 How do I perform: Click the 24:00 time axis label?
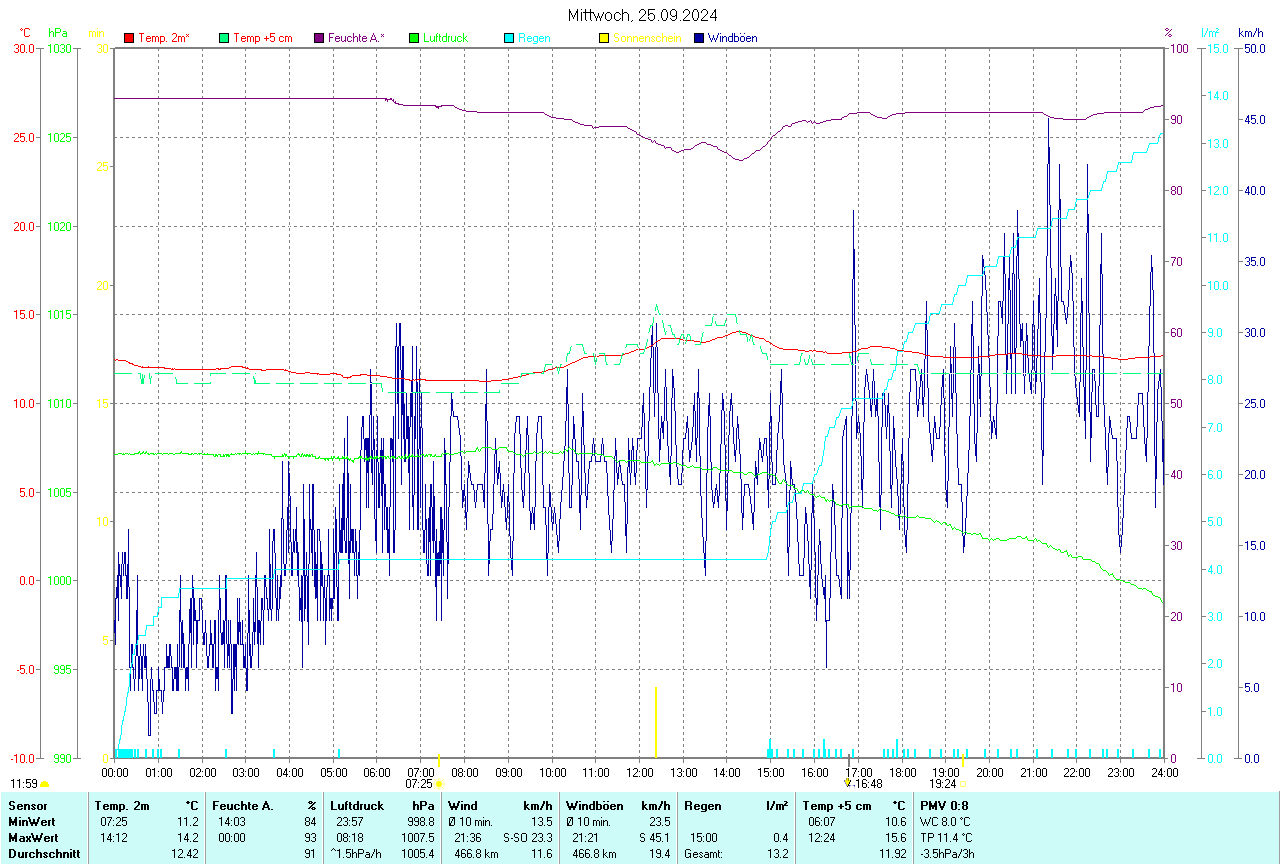point(1164,772)
